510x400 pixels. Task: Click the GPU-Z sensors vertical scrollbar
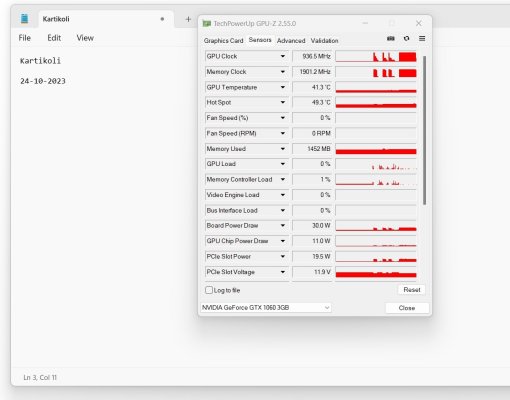coord(424,130)
